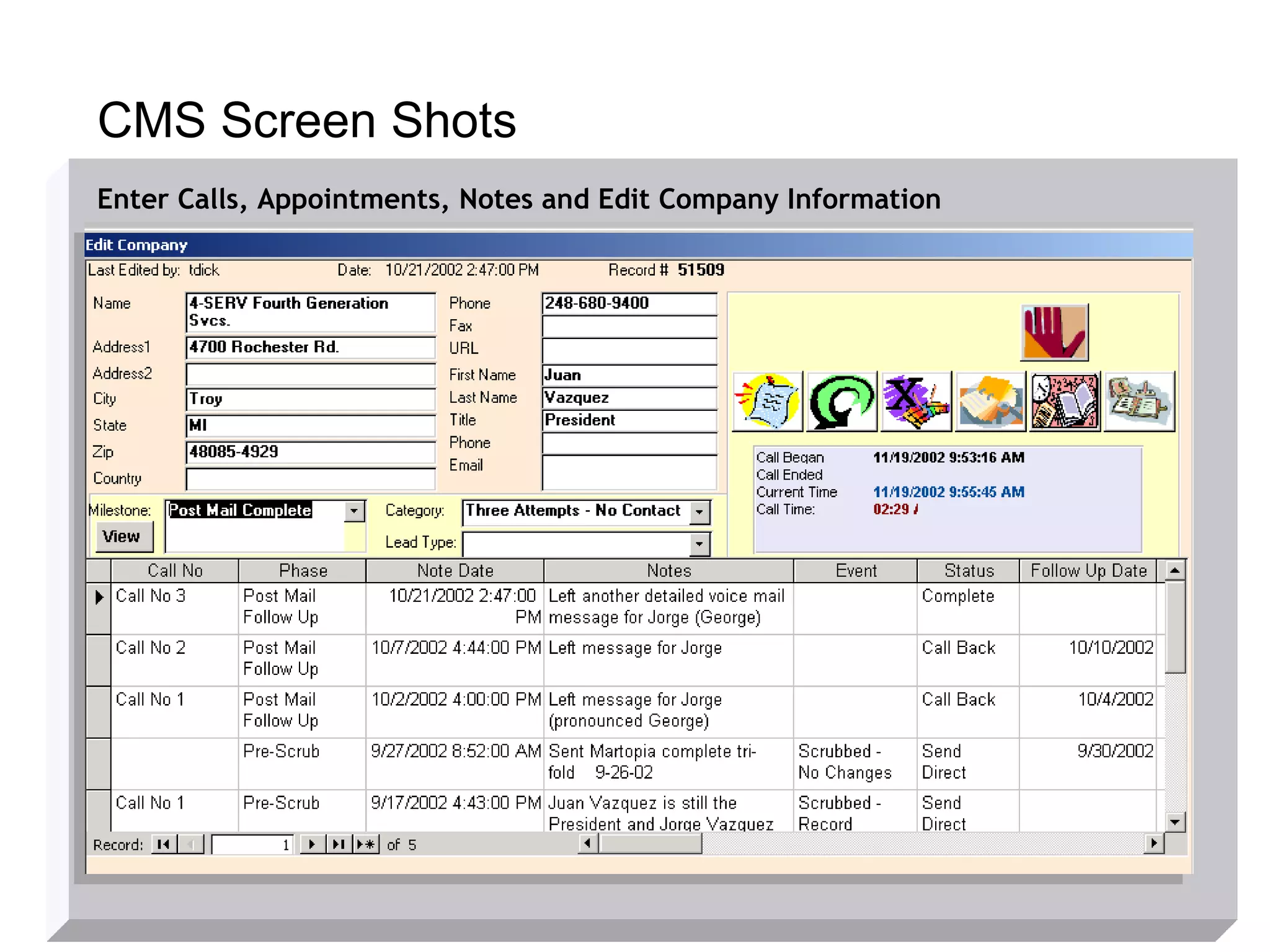This screenshot has height=952, width=1270.
Task: Open the Lead Type dropdown arrow
Action: (699, 544)
